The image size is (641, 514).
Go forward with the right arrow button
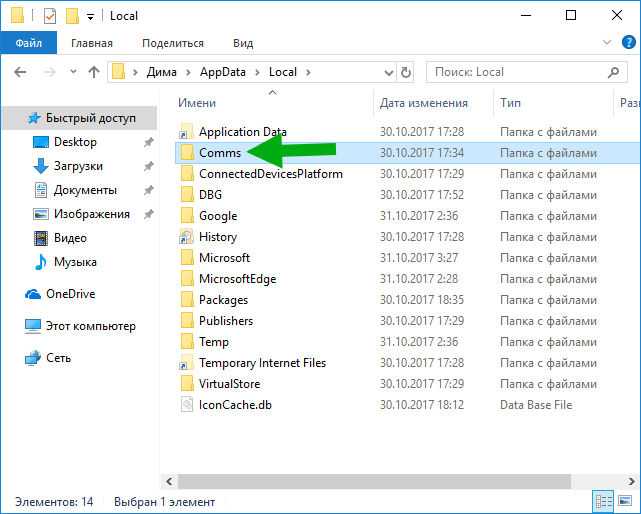[49, 72]
